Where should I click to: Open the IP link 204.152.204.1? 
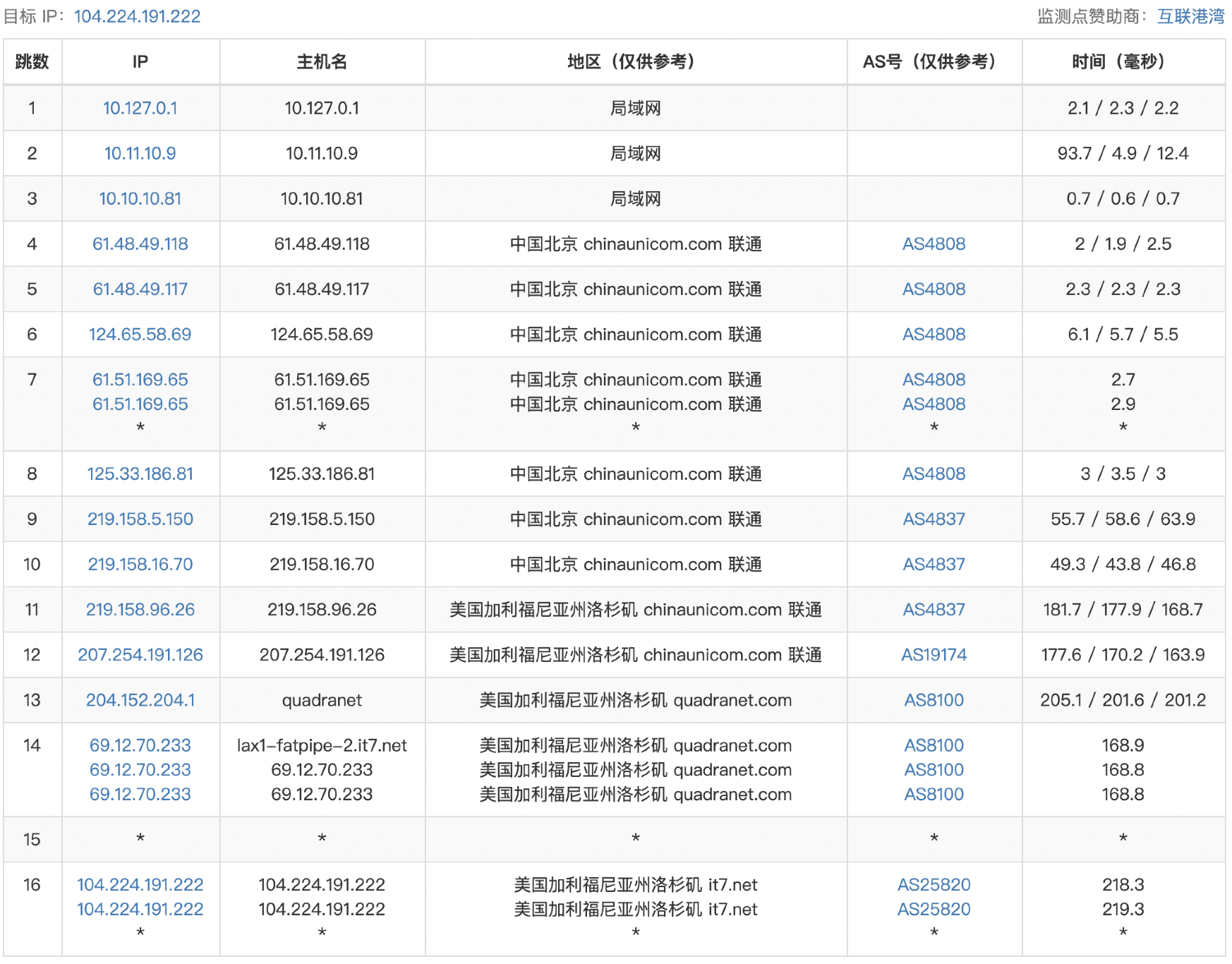pos(140,699)
